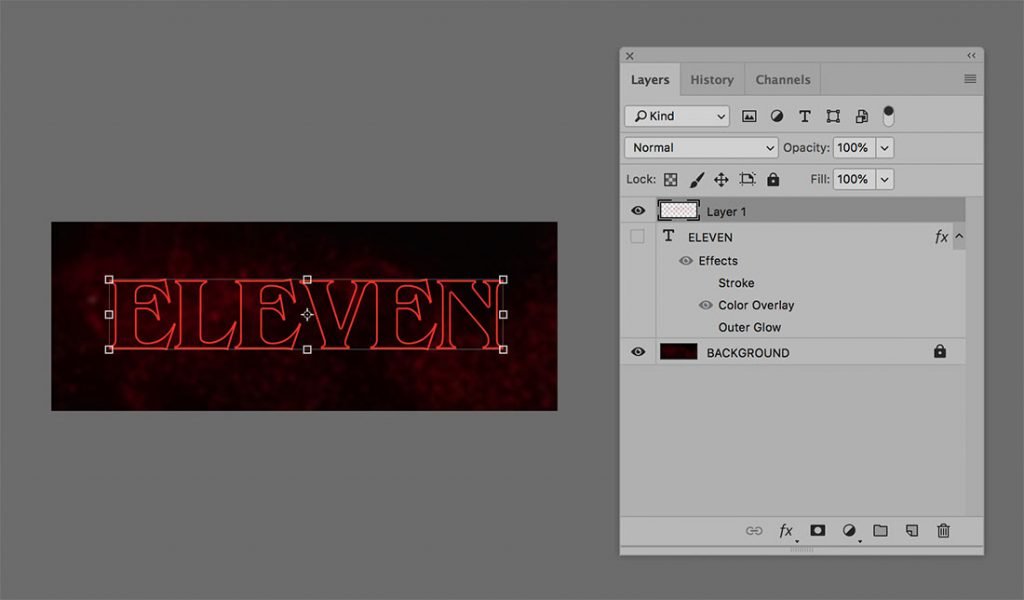Click the Color Overlay effect entry
The height and width of the screenshot is (600, 1024).
756,305
